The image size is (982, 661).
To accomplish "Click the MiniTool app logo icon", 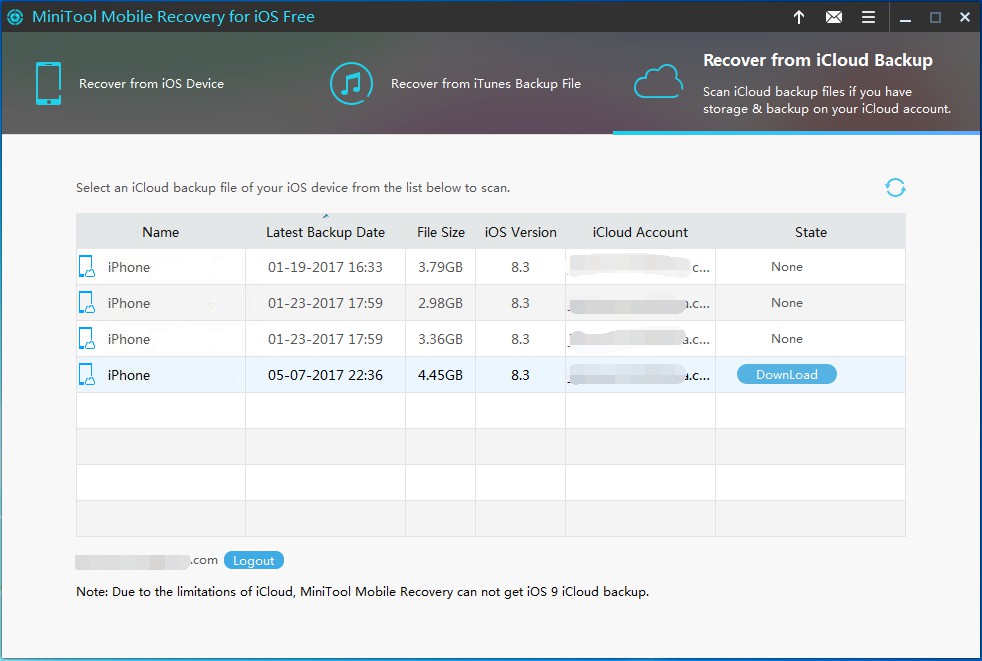I will [14, 17].
